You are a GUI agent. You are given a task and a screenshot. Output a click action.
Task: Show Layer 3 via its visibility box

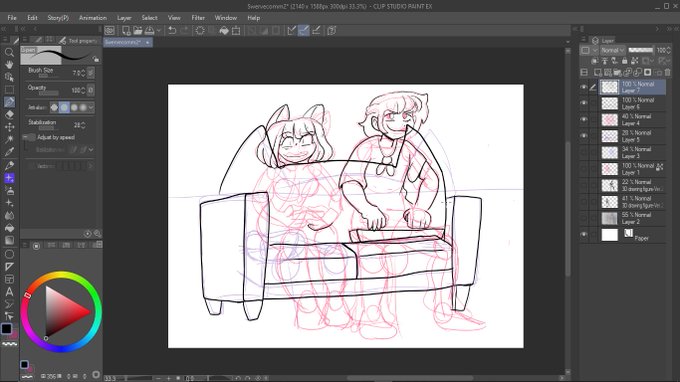pyautogui.click(x=584, y=152)
